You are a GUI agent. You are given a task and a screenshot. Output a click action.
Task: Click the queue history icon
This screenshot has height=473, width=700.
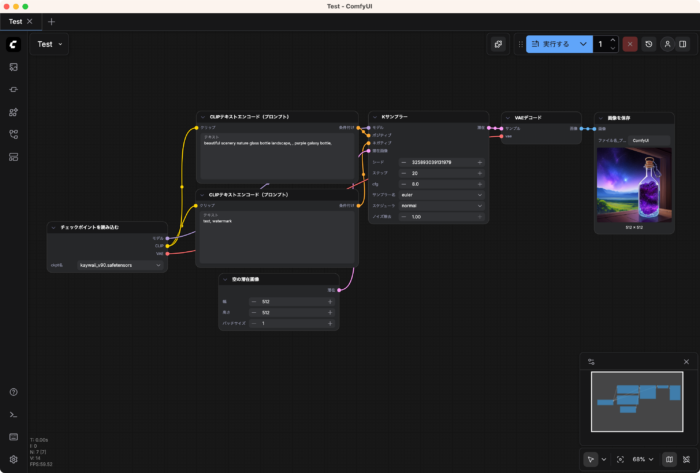649,44
